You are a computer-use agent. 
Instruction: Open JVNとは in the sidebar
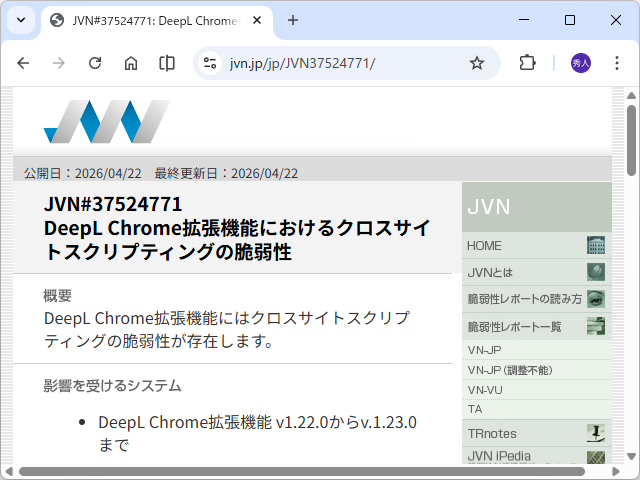(x=537, y=272)
